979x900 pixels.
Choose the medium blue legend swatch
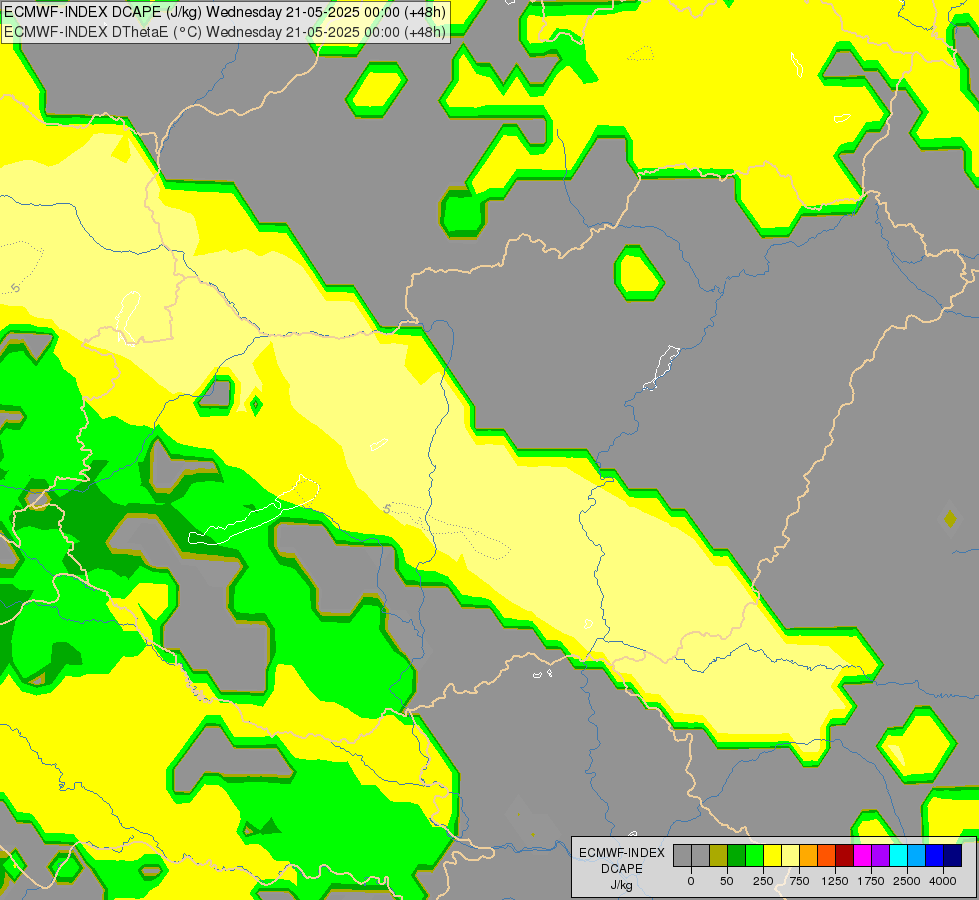click(935, 856)
